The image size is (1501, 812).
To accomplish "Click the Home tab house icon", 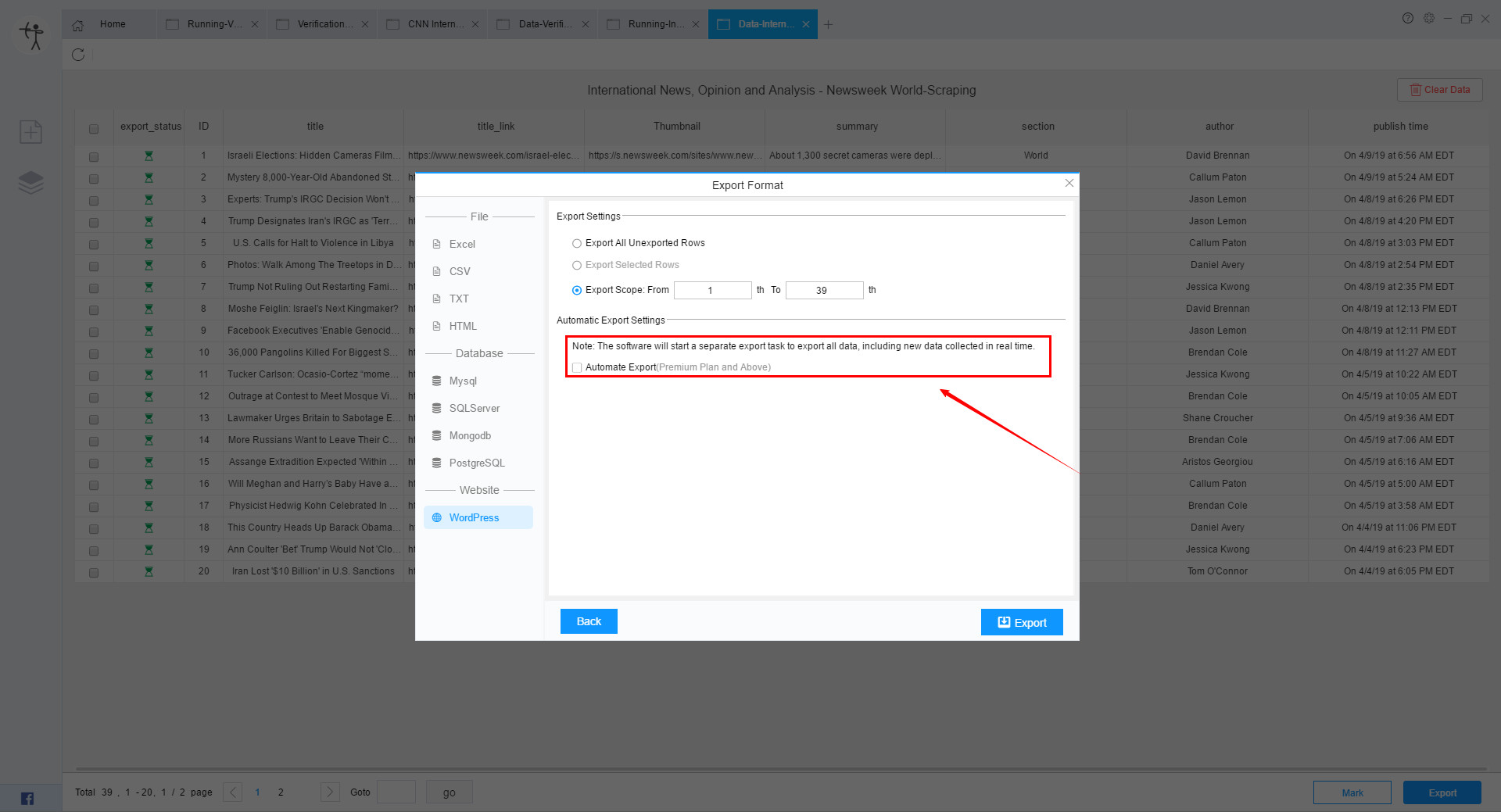I will (x=78, y=25).
